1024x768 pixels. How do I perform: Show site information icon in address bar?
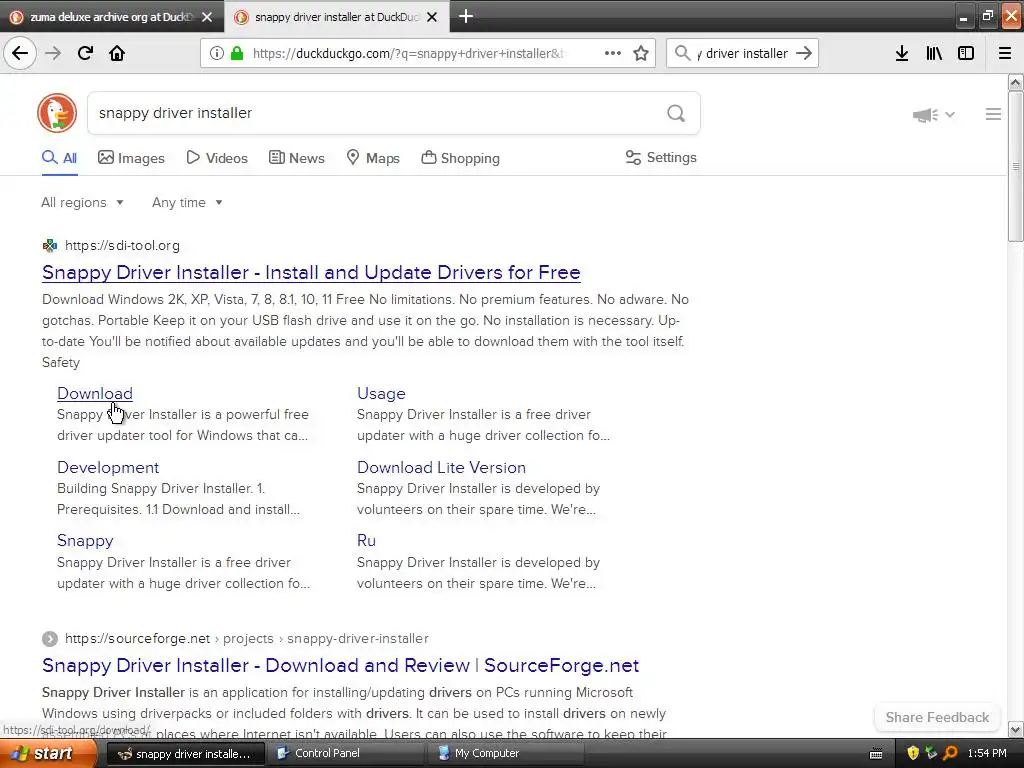[217, 53]
